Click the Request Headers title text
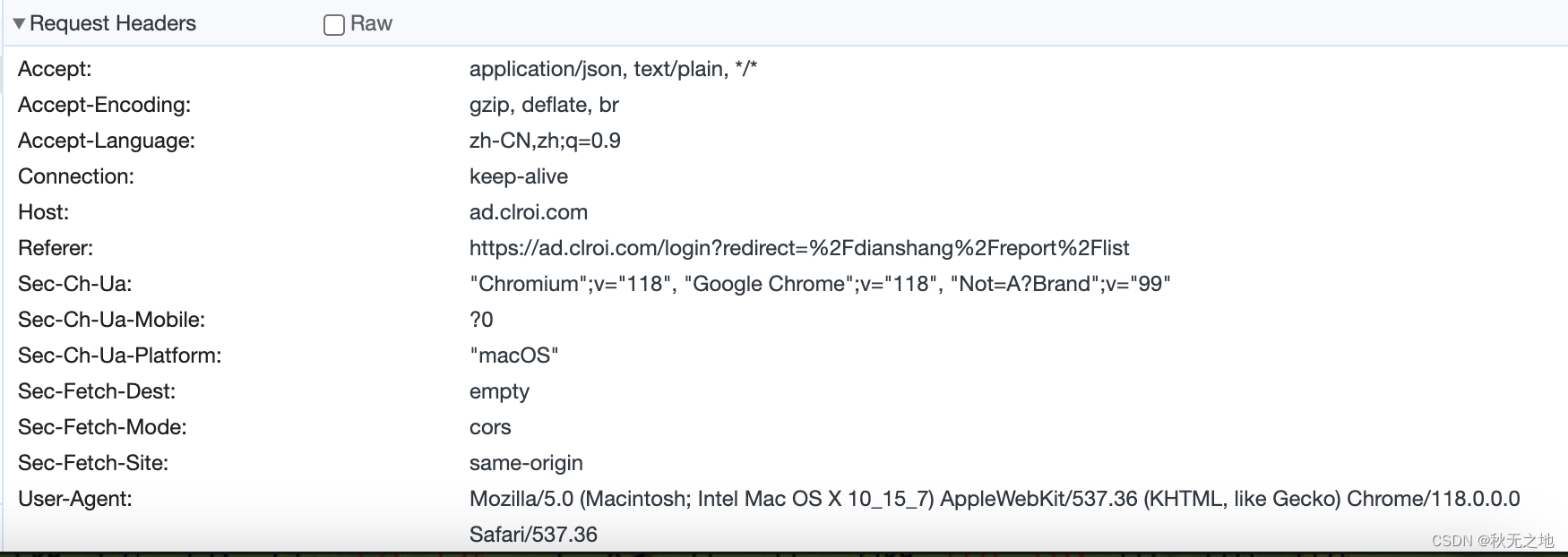Viewport: 1568px width, 557px height. (x=113, y=24)
